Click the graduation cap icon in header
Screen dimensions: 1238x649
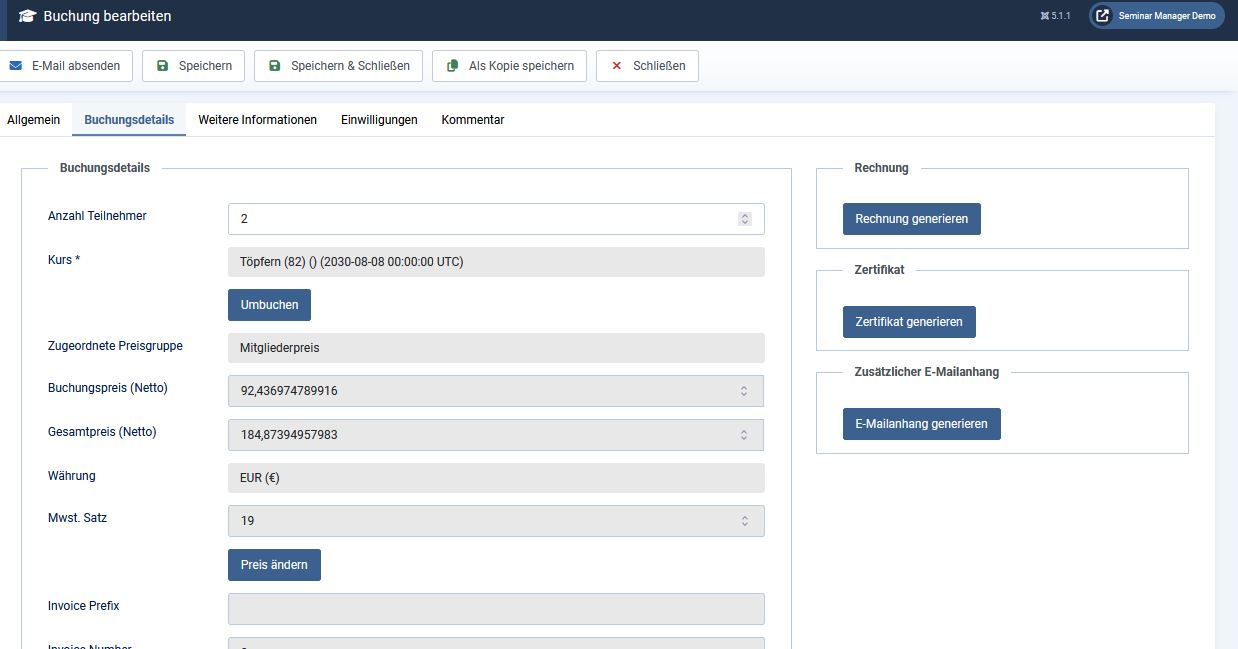[x=27, y=16]
